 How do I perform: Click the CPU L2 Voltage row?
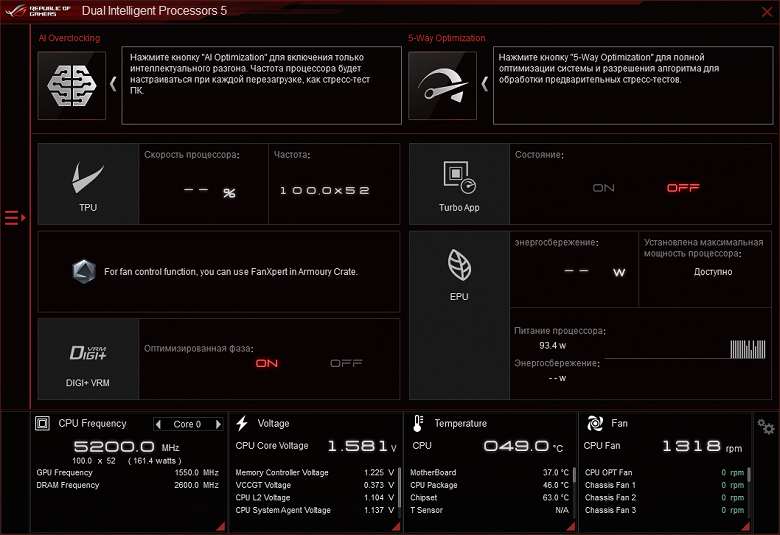314,498
